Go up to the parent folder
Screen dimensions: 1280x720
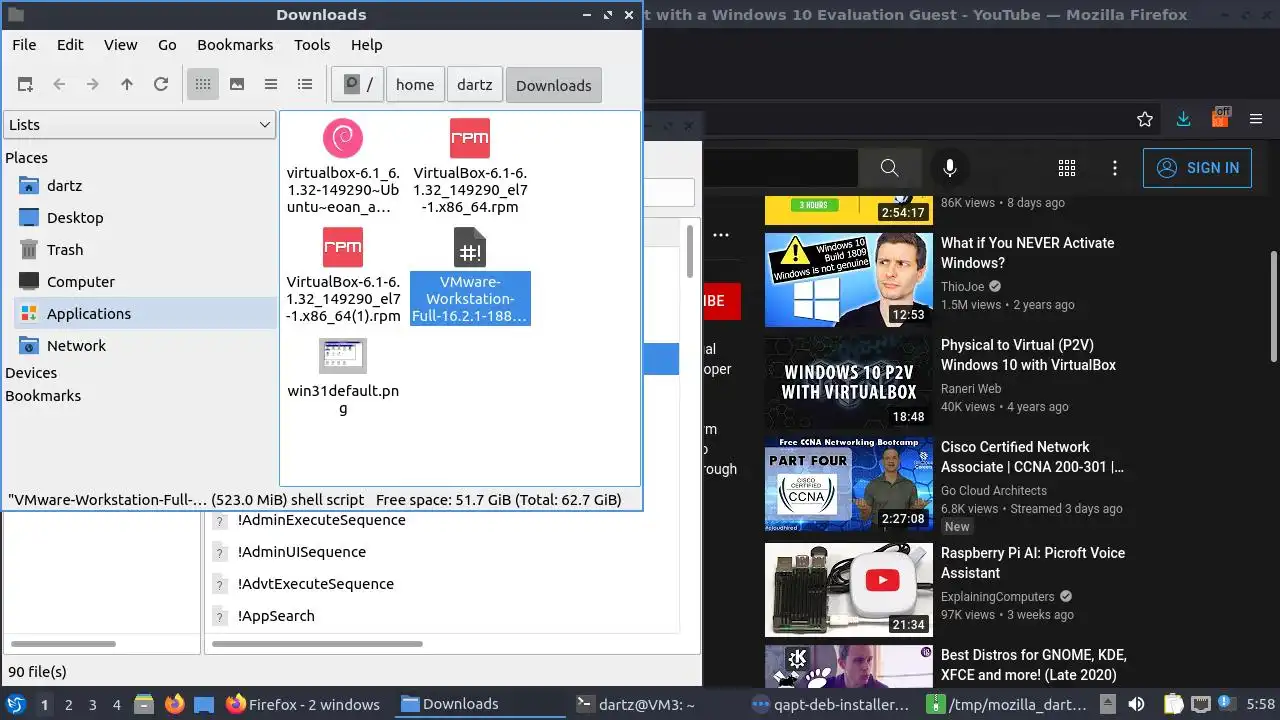coord(127,85)
